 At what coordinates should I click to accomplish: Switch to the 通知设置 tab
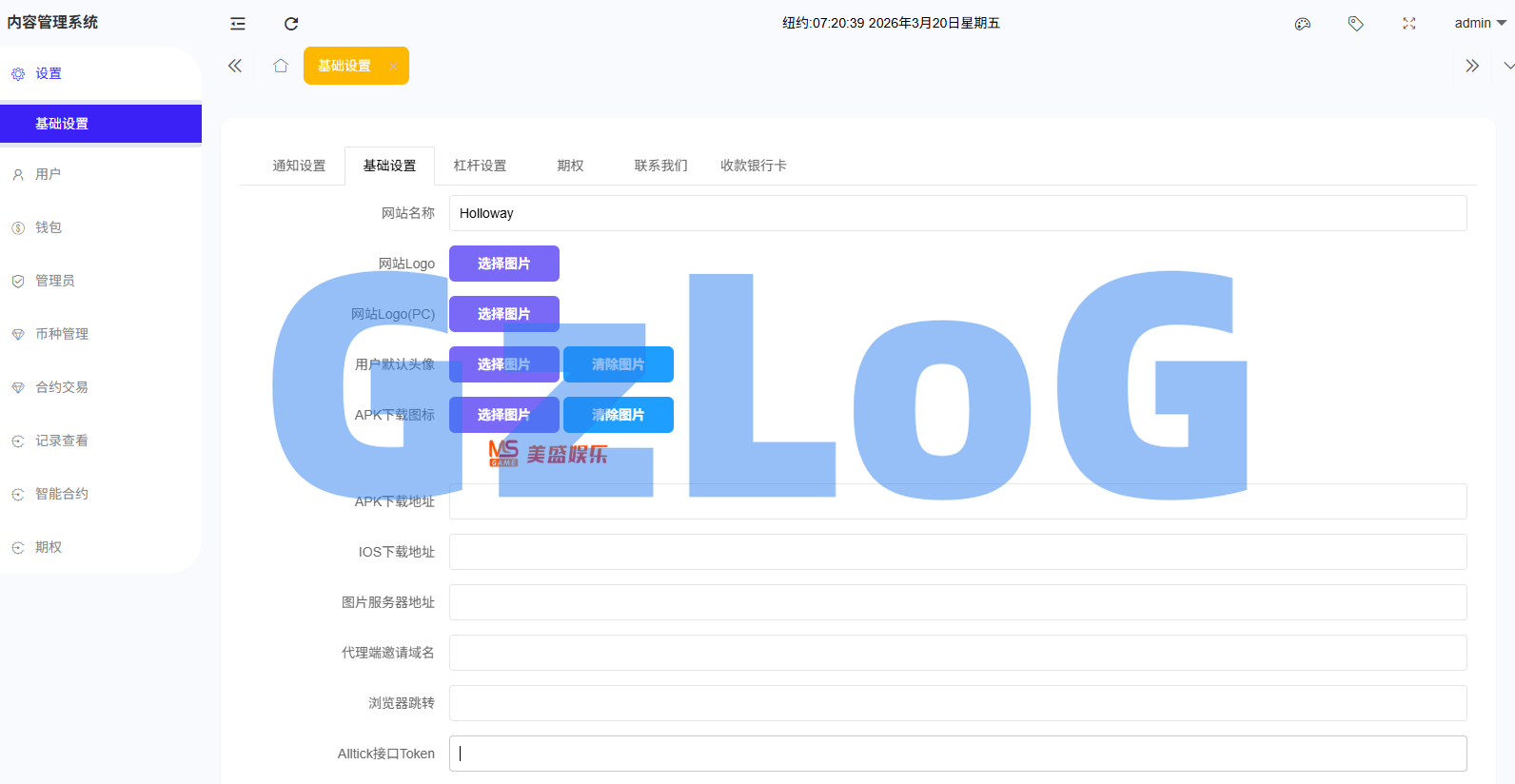click(299, 166)
